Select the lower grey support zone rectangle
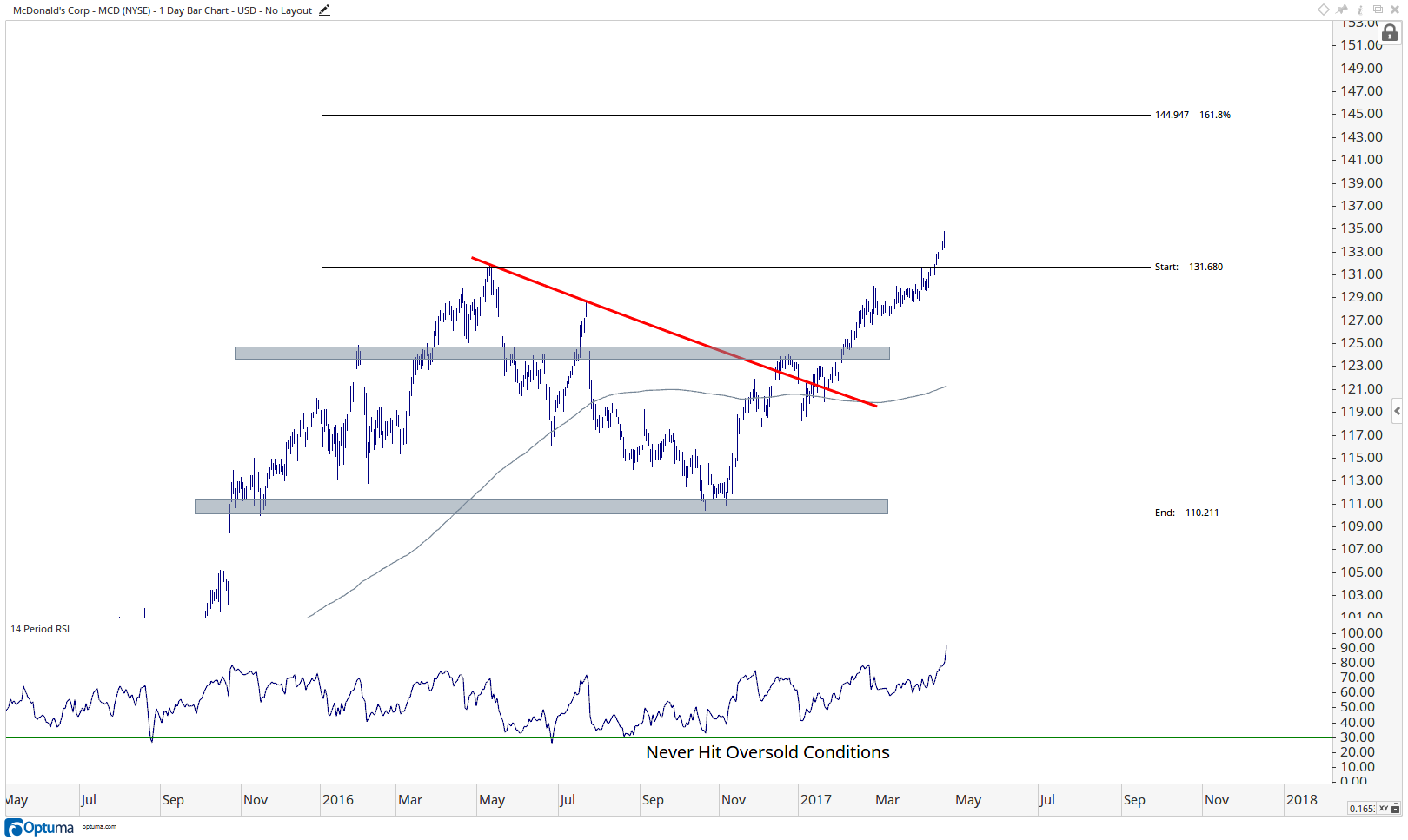 tap(541, 506)
